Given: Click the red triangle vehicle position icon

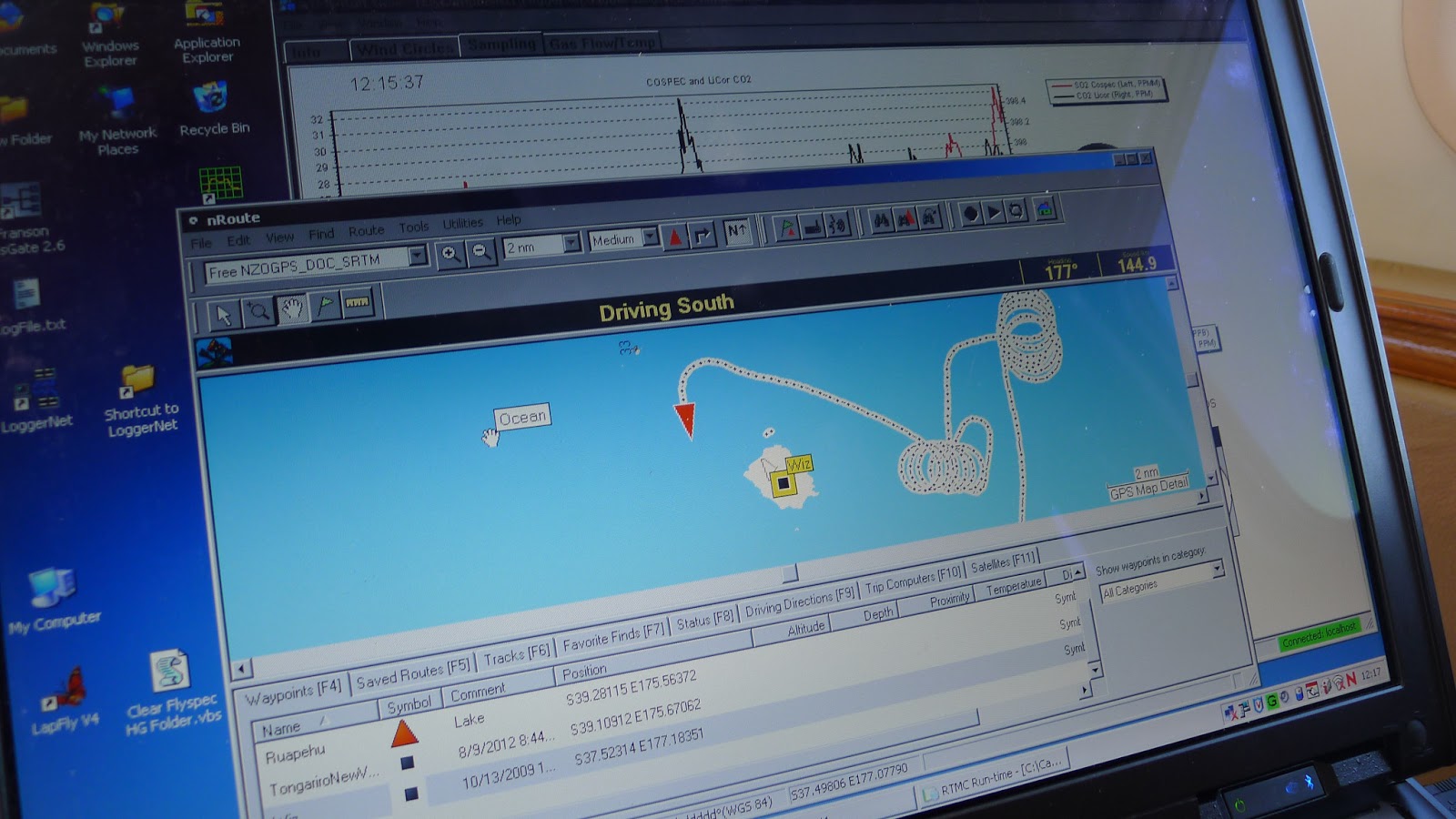Looking at the screenshot, I should tap(674, 237).
